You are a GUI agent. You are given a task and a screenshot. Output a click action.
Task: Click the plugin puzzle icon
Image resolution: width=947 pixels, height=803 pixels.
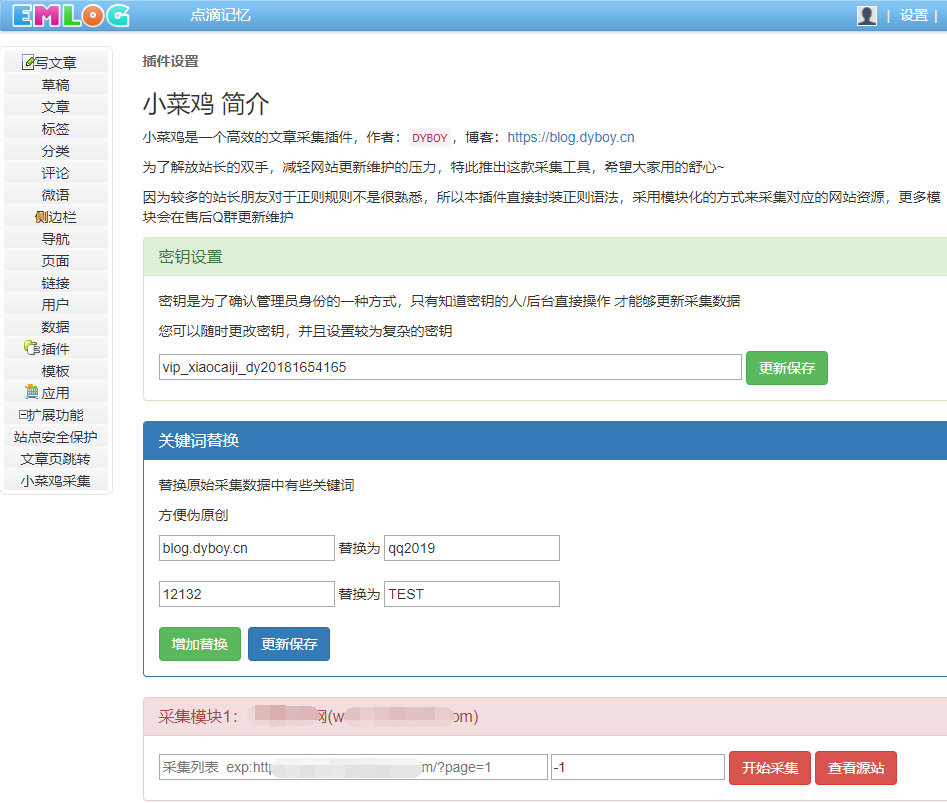coord(31,348)
